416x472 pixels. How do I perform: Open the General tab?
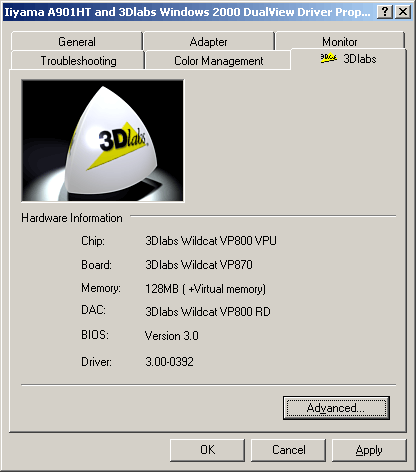(77, 41)
